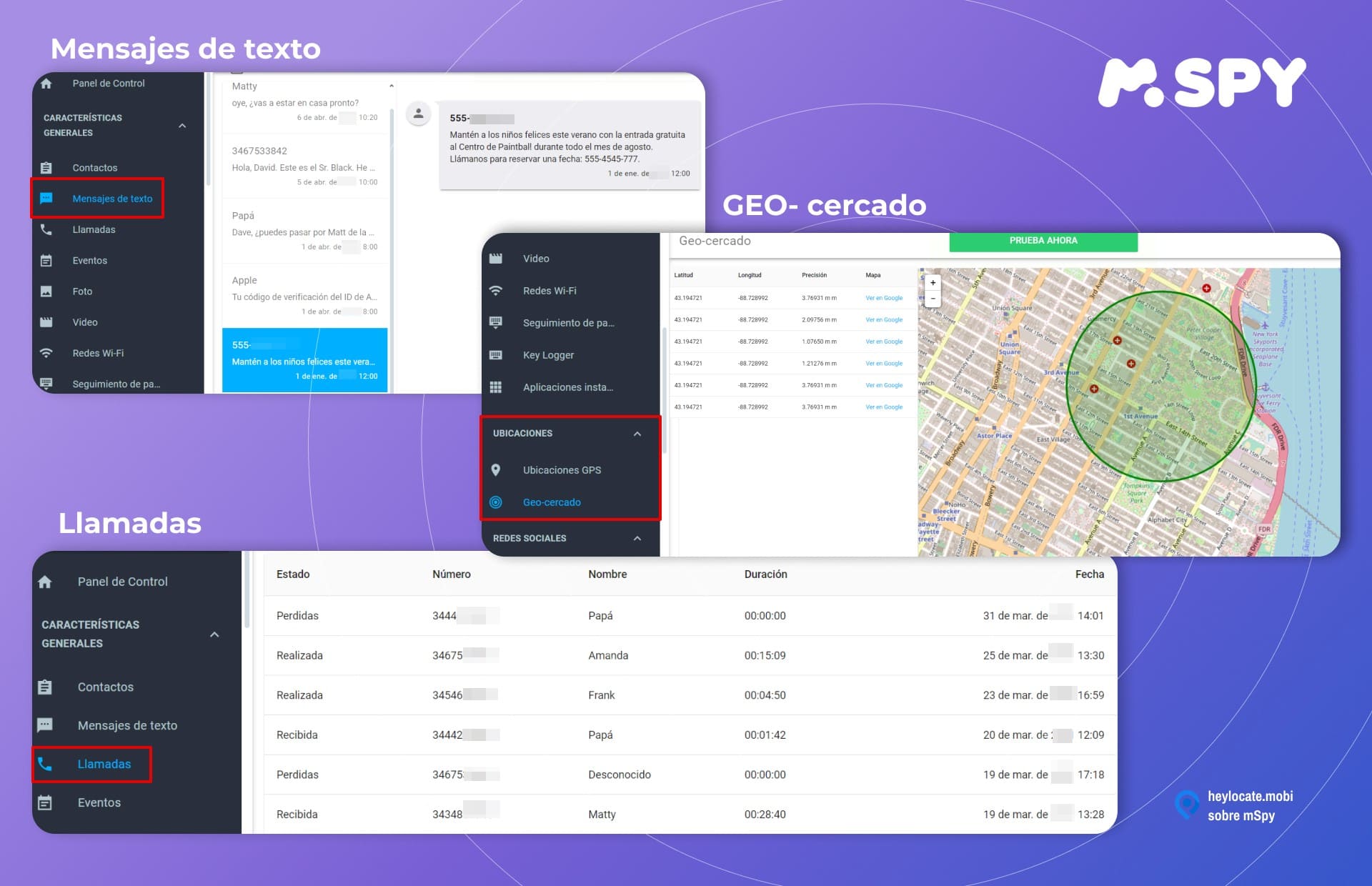Click the Matty name in calls table

pos(602,815)
